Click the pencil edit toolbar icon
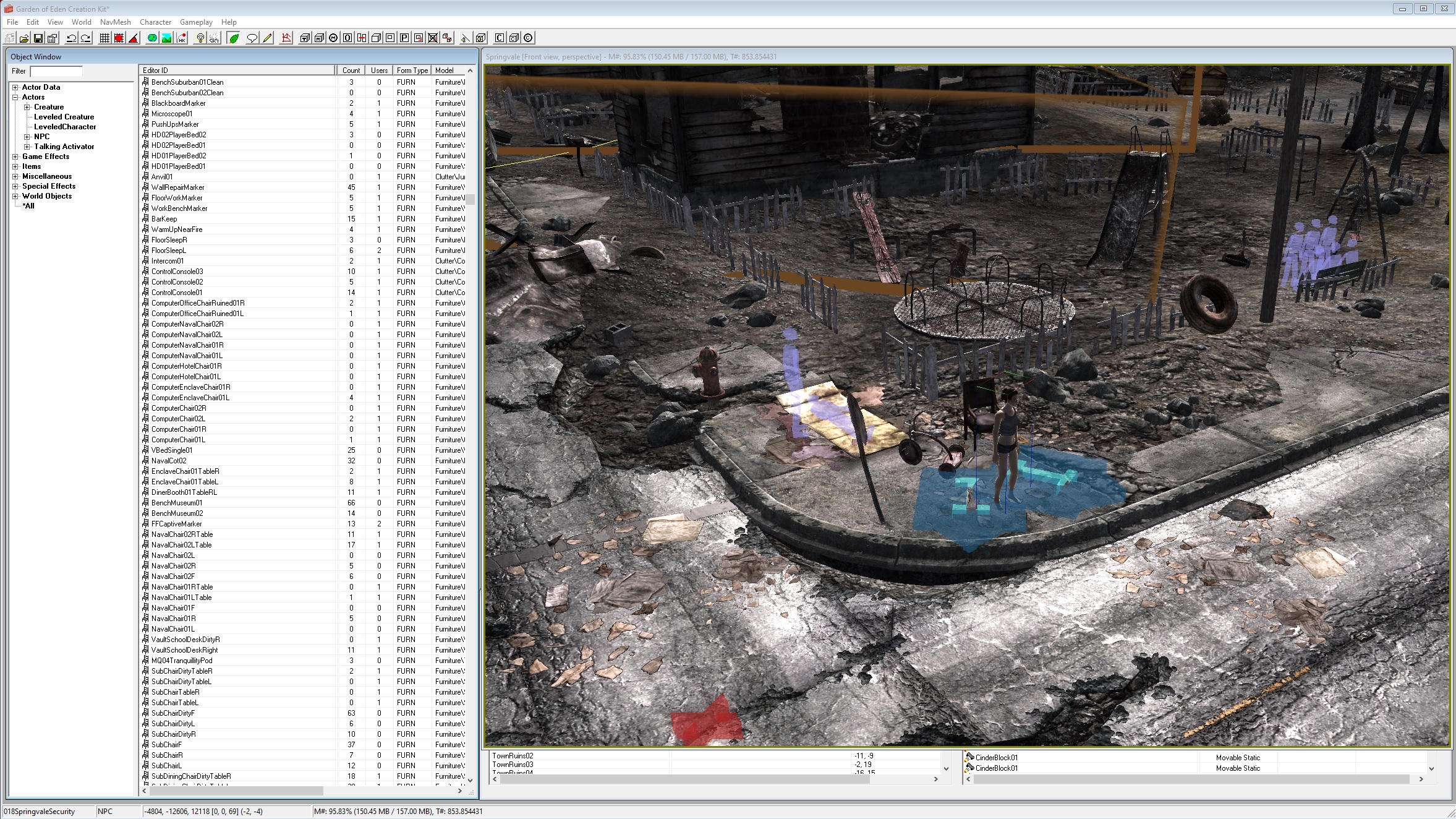The image size is (1456, 819). pyautogui.click(x=267, y=38)
